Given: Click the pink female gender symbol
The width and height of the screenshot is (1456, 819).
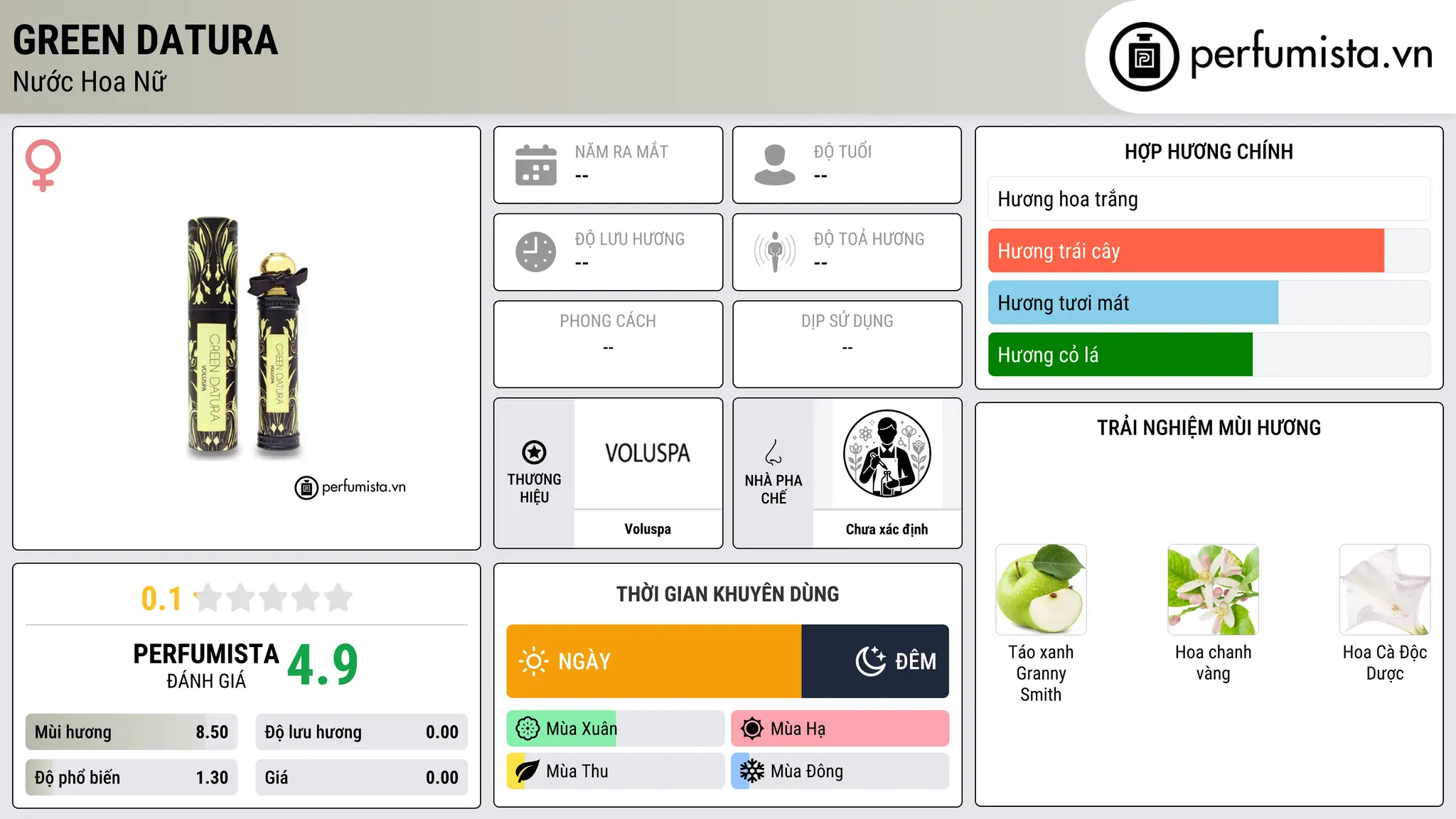Looking at the screenshot, I should pos(43,166).
